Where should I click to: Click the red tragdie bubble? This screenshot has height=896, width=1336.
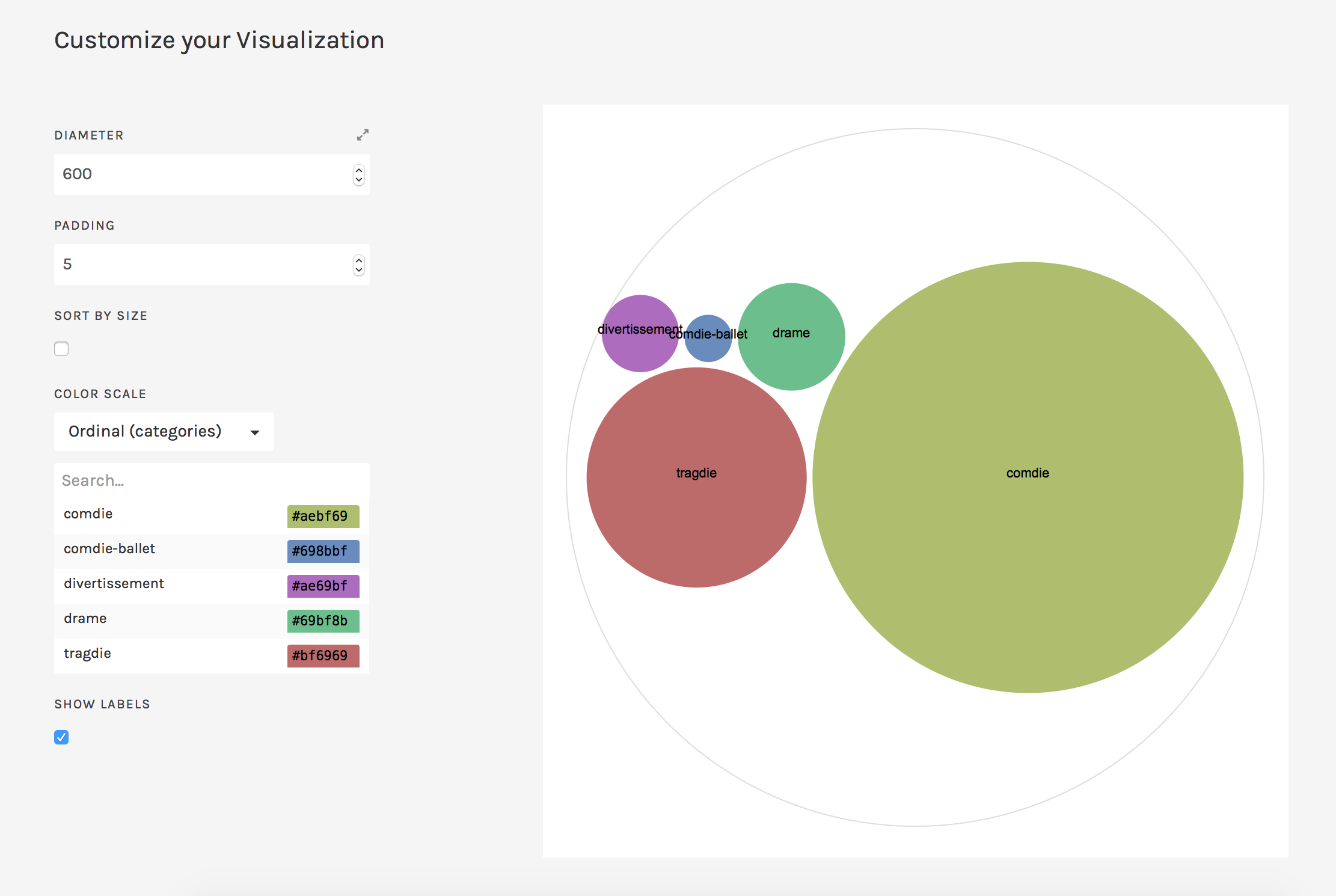point(696,477)
